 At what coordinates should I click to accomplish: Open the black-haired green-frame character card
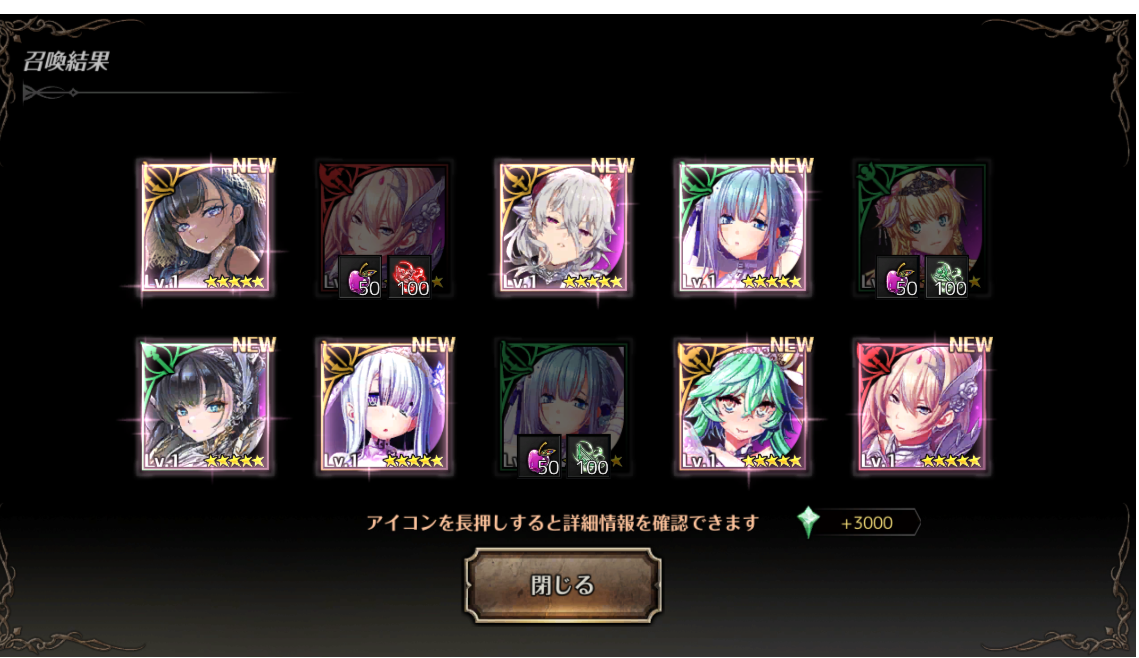pos(206,406)
